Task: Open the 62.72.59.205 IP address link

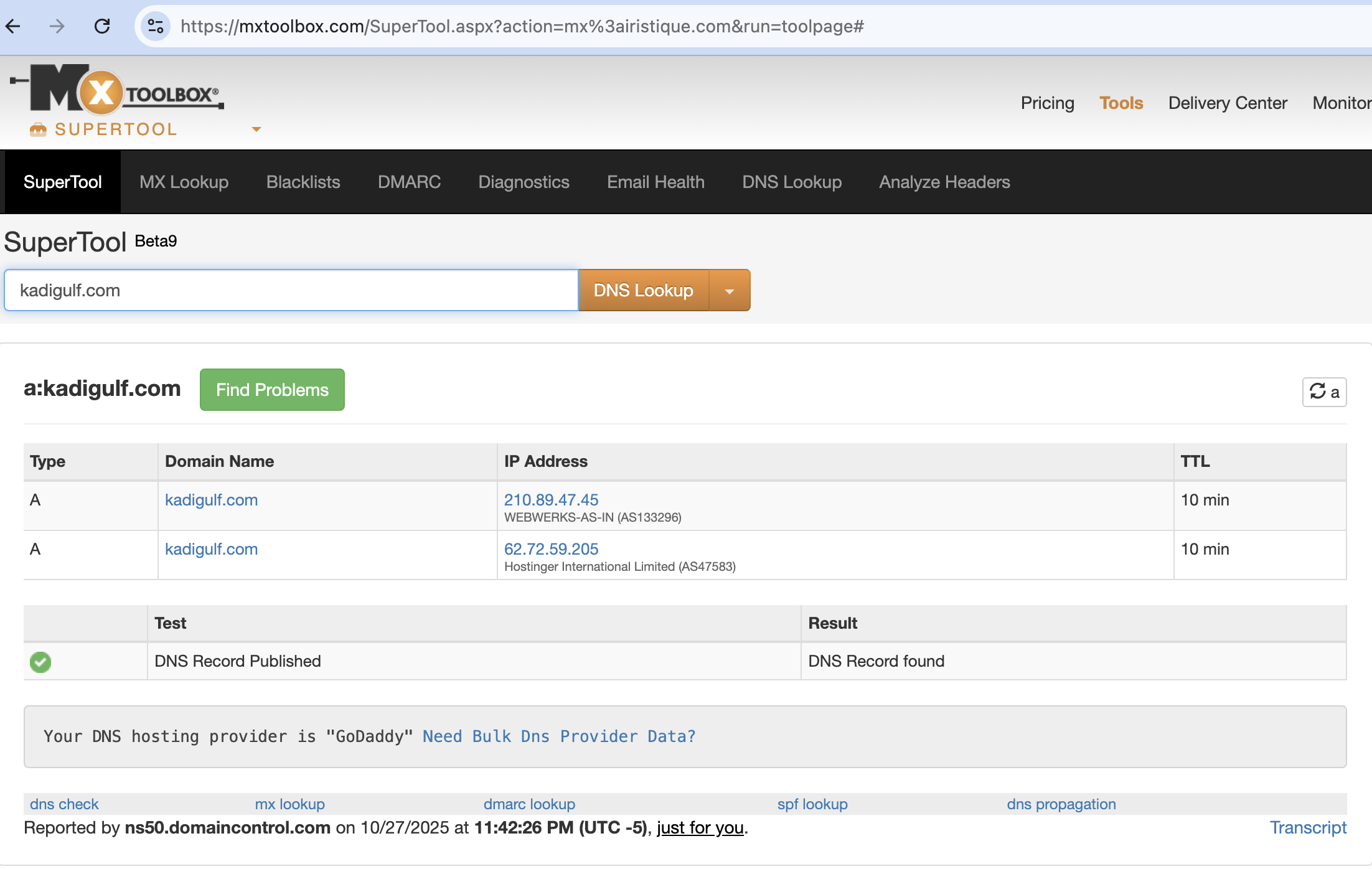Action: [x=551, y=549]
